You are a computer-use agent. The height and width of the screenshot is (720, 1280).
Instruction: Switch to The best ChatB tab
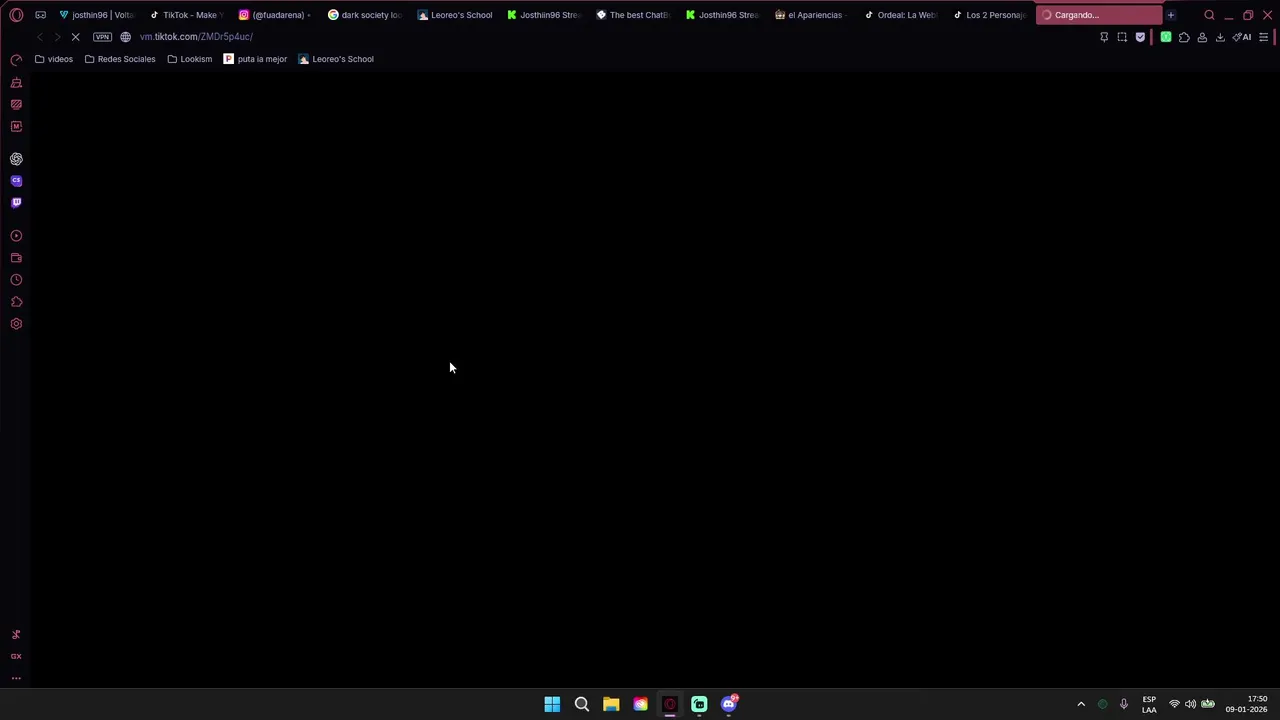tap(633, 15)
